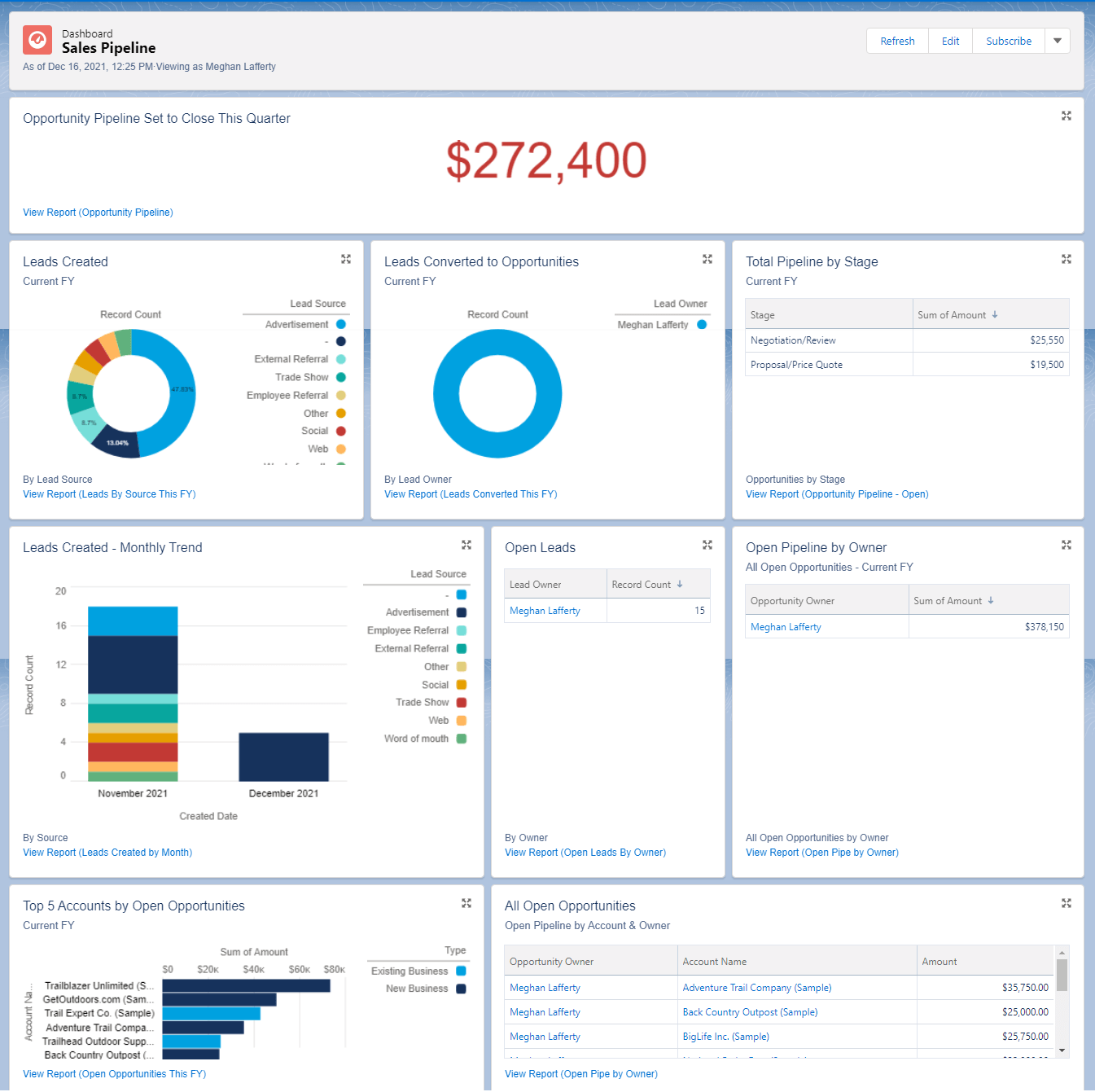This screenshot has height=1092, width=1095.
Task: Open BigLife Inc. (Sample) account
Action: pyautogui.click(x=725, y=1037)
